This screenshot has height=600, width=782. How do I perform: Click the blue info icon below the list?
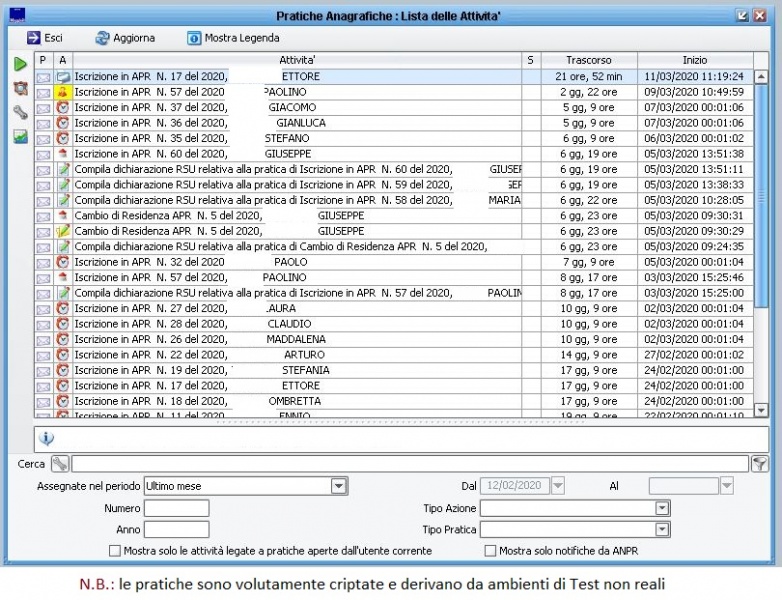click(47, 438)
